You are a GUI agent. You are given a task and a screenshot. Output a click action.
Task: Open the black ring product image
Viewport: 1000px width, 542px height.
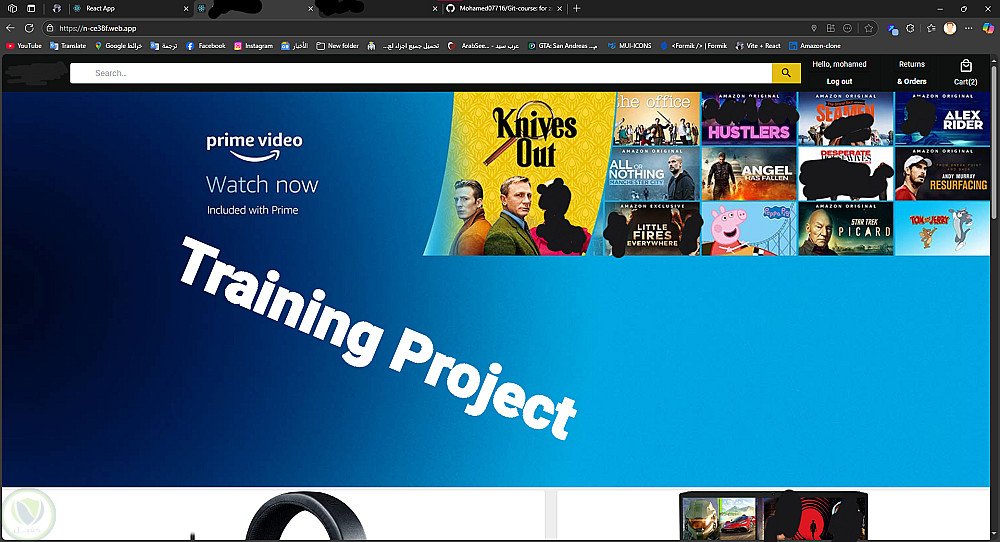[x=305, y=515]
